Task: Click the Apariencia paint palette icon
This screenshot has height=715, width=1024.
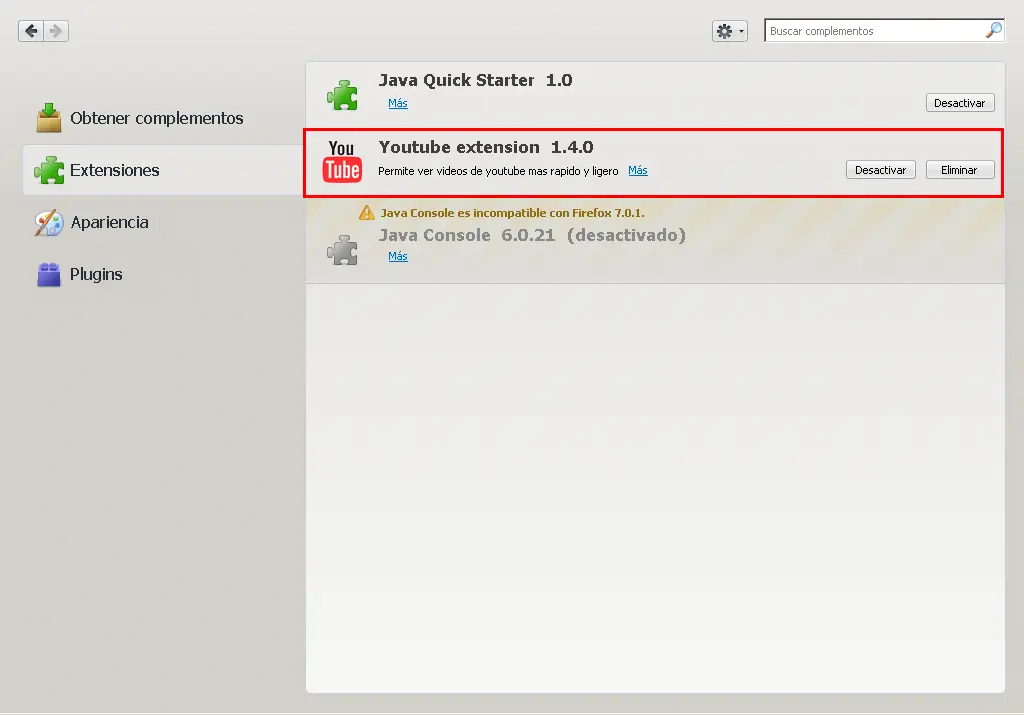Action: tap(49, 223)
